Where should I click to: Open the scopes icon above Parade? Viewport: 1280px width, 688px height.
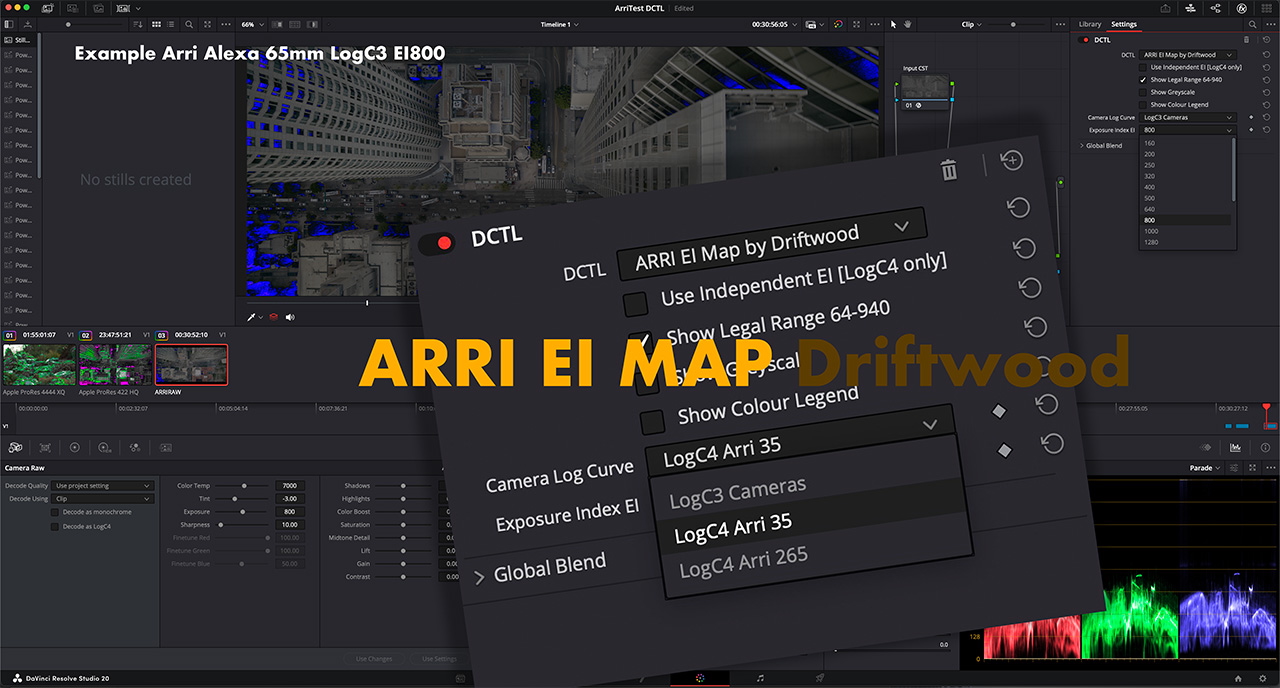1235,448
